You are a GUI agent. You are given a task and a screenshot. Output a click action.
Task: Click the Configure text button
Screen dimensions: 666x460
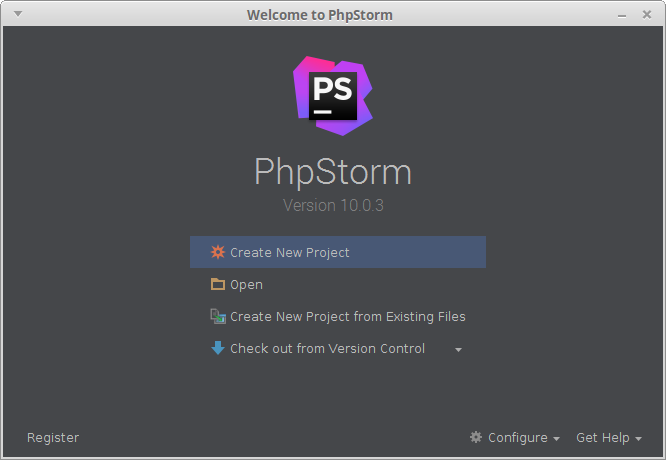coord(518,438)
